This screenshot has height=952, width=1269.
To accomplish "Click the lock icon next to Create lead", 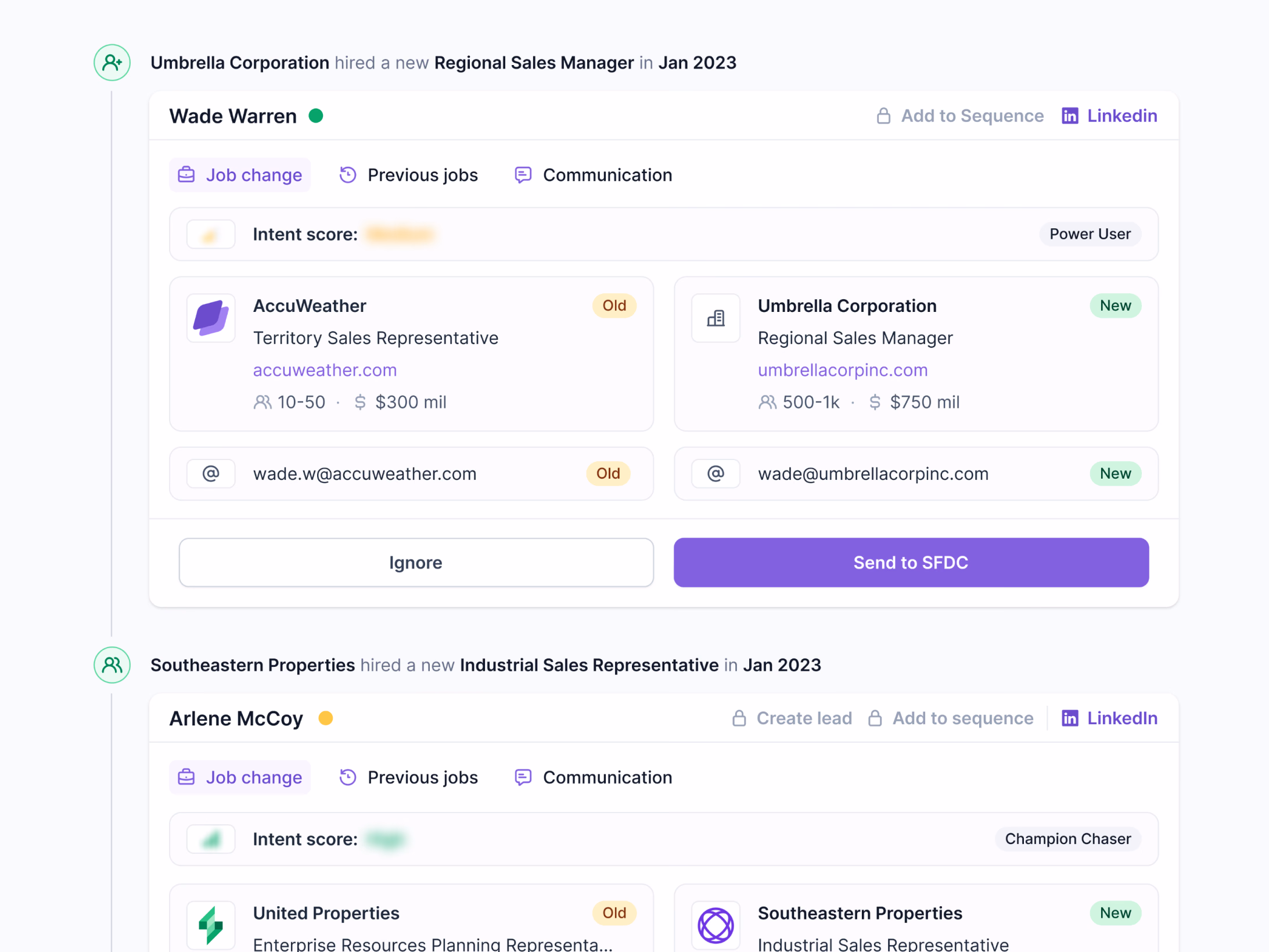I will [739, 718].
